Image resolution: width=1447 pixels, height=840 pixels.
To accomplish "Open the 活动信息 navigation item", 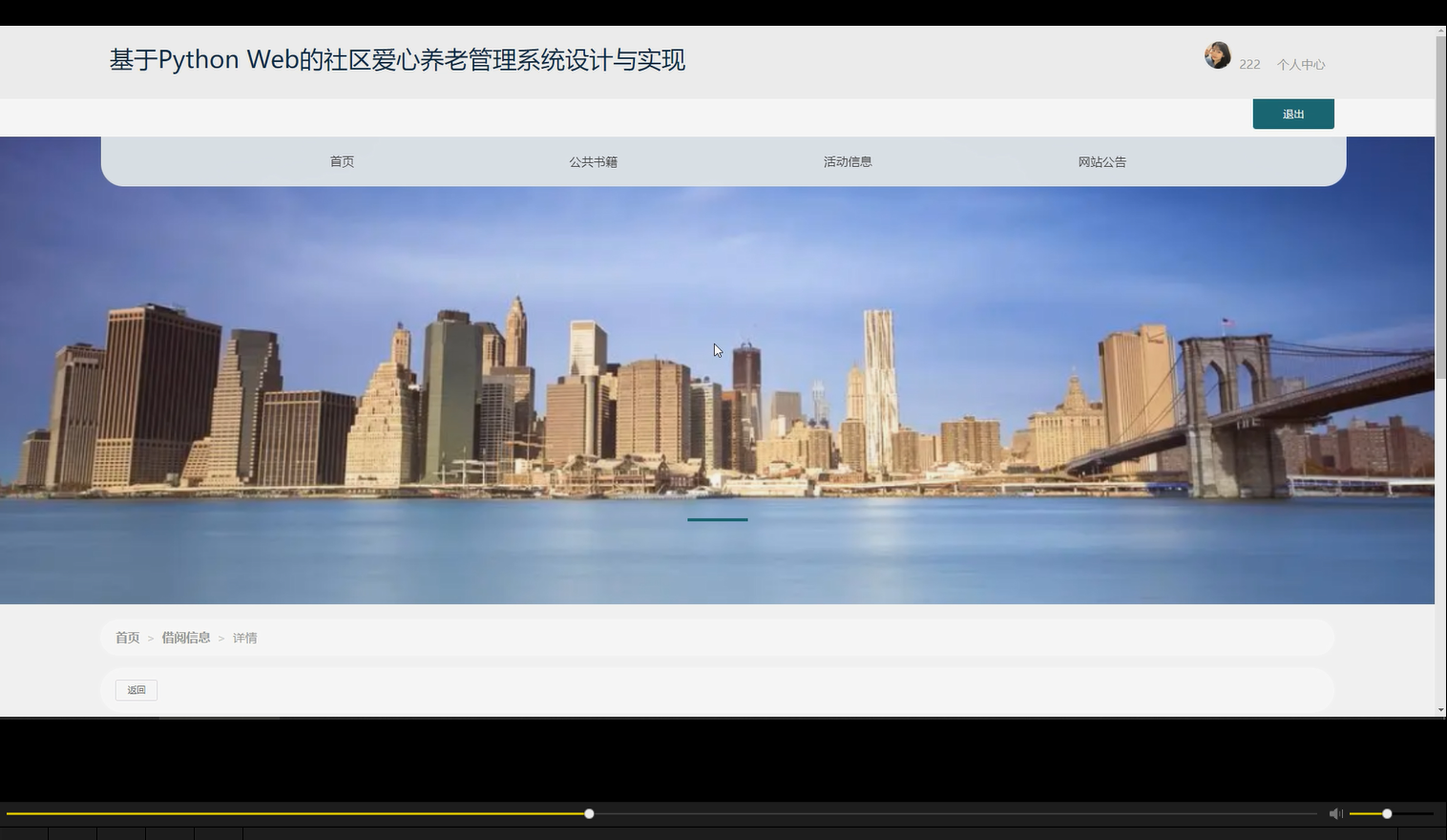I will point(847,161).
